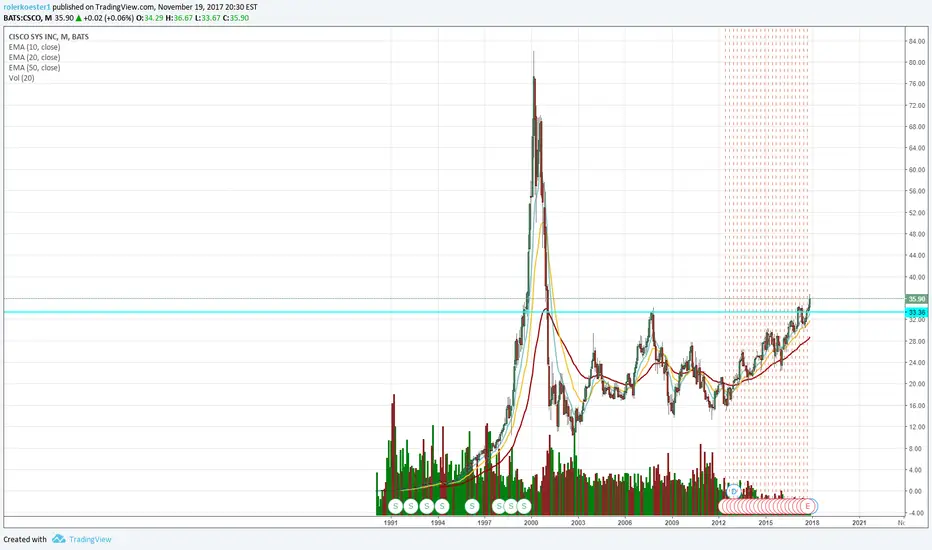The height and width of the screenshot is (550, 932).
Task: Click the 2021 label on time axis
Action: [859, 523]
